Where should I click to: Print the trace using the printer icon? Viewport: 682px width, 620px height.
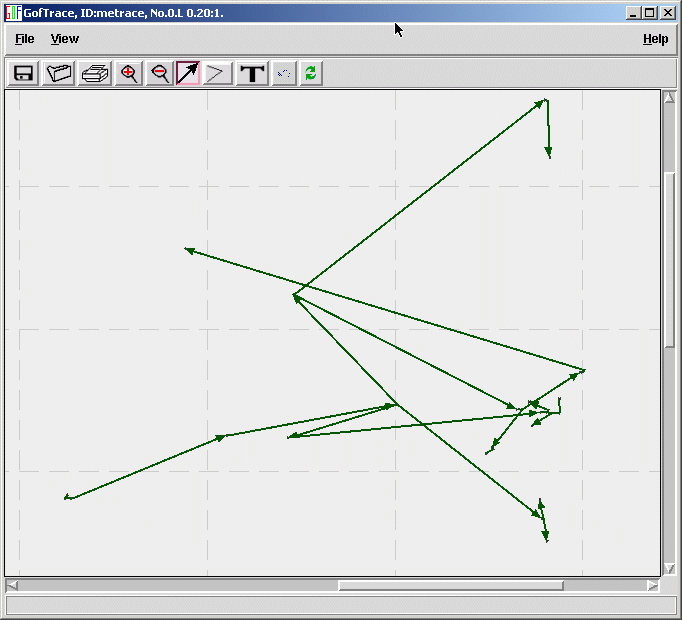tap(95, 73)
